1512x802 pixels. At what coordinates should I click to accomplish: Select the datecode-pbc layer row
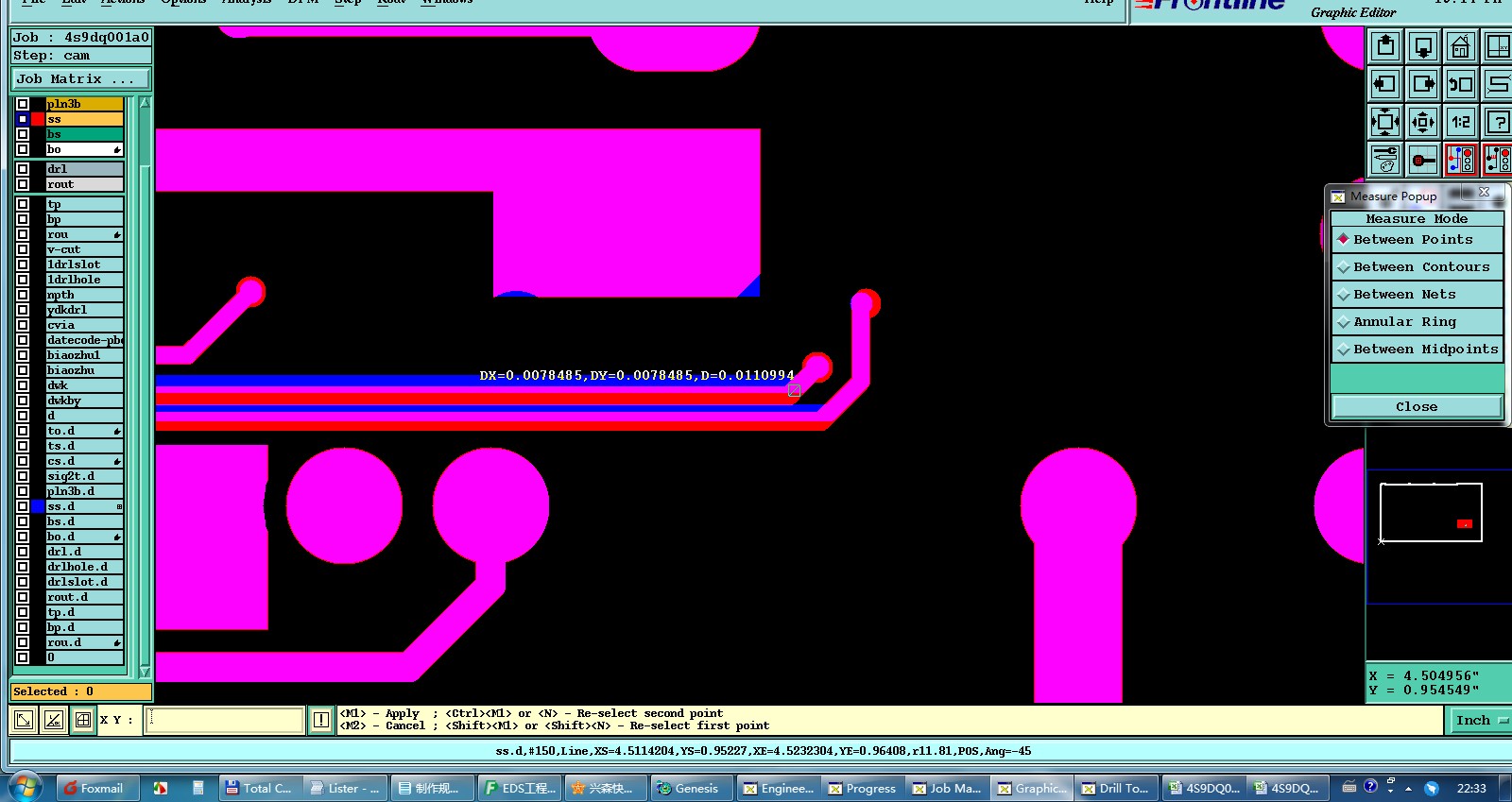click(85, 340)
